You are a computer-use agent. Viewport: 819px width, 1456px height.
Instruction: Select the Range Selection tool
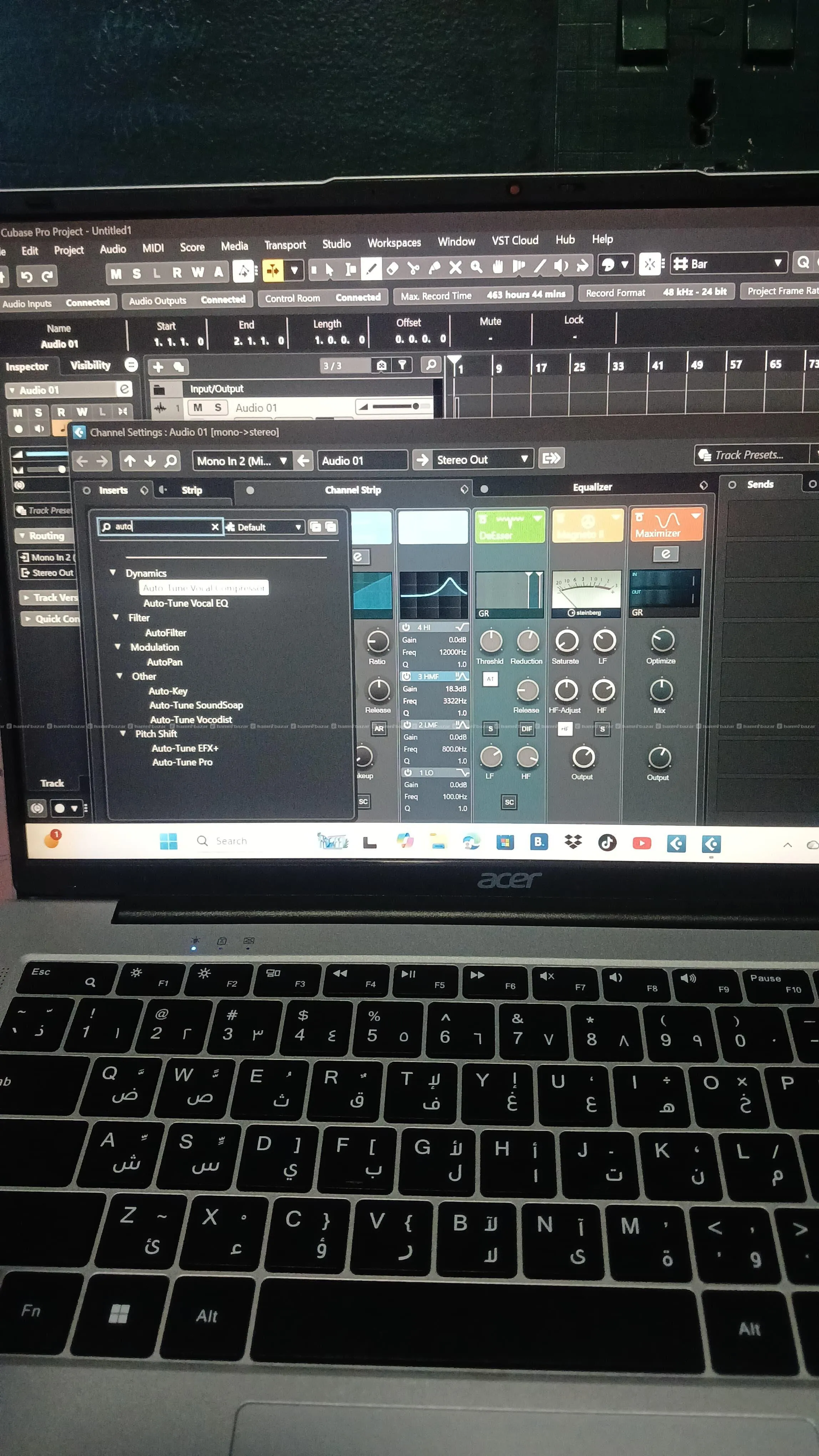click(x=351, y=269)
